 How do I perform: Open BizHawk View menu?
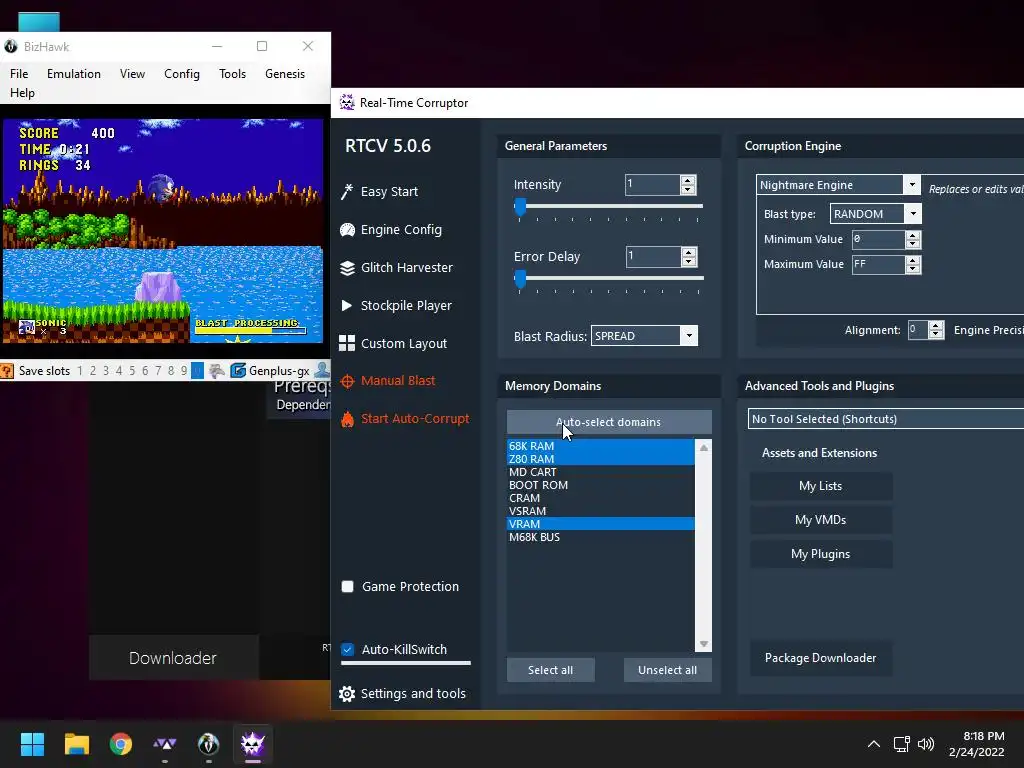133,74
